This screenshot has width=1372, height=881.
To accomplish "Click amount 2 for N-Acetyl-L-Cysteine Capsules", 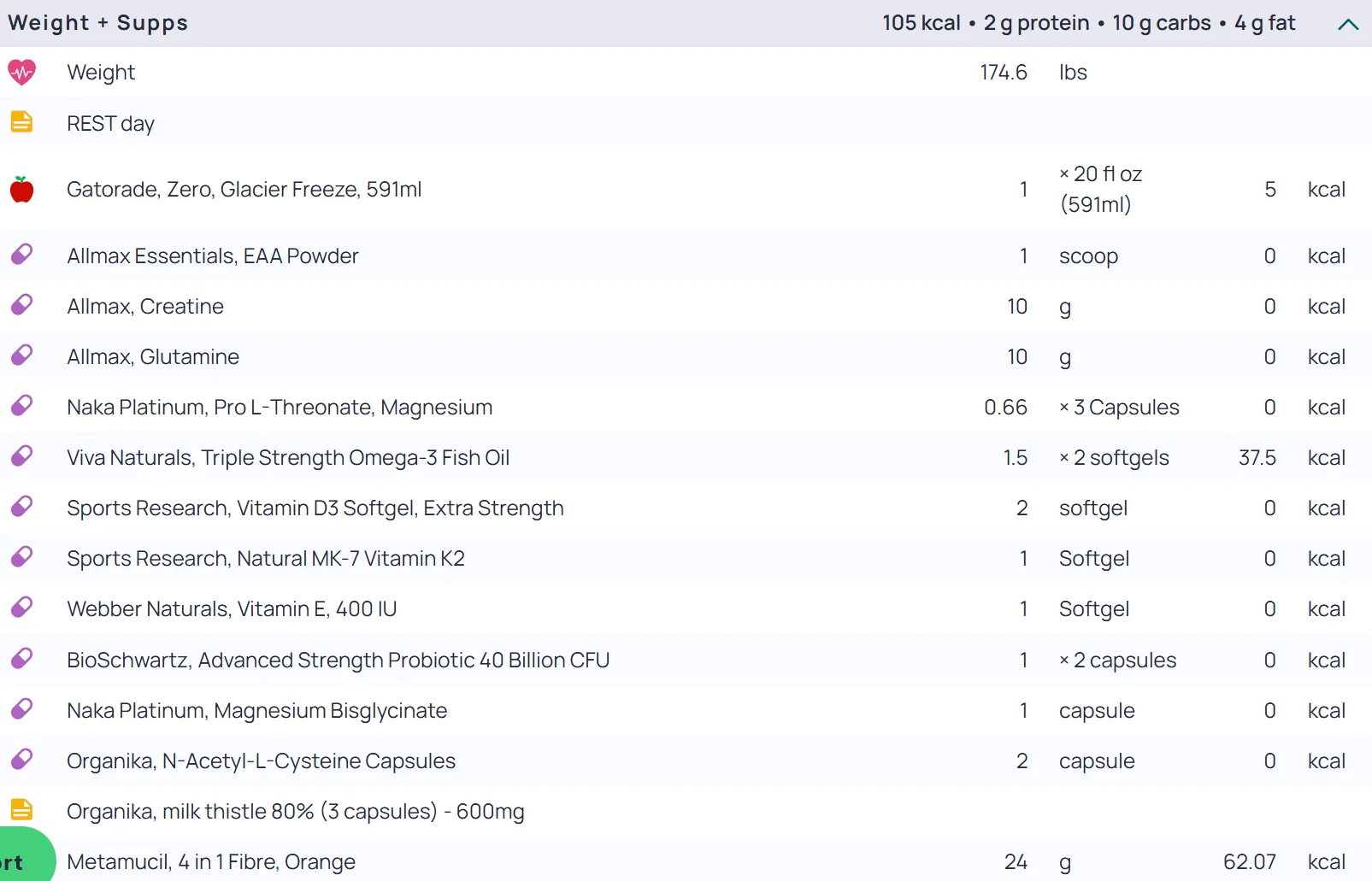I will pyautogui.click(x=1022, y=761).
